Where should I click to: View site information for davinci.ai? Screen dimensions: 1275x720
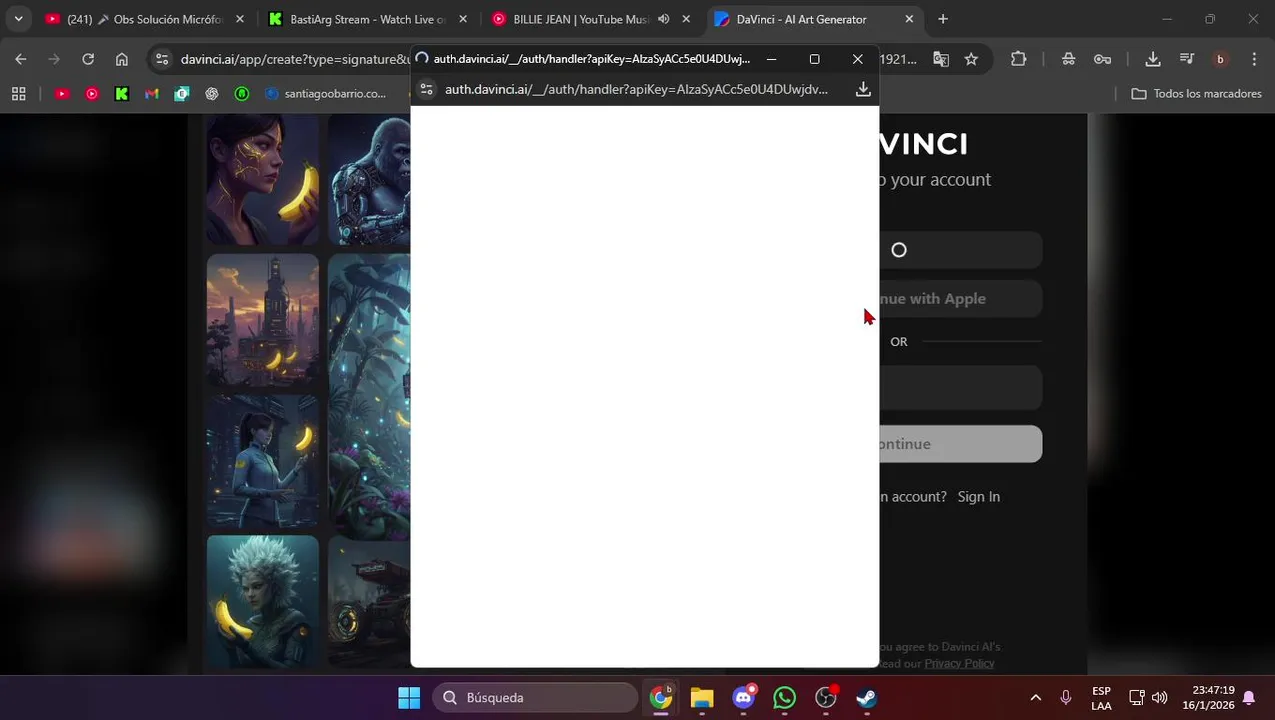162,59
